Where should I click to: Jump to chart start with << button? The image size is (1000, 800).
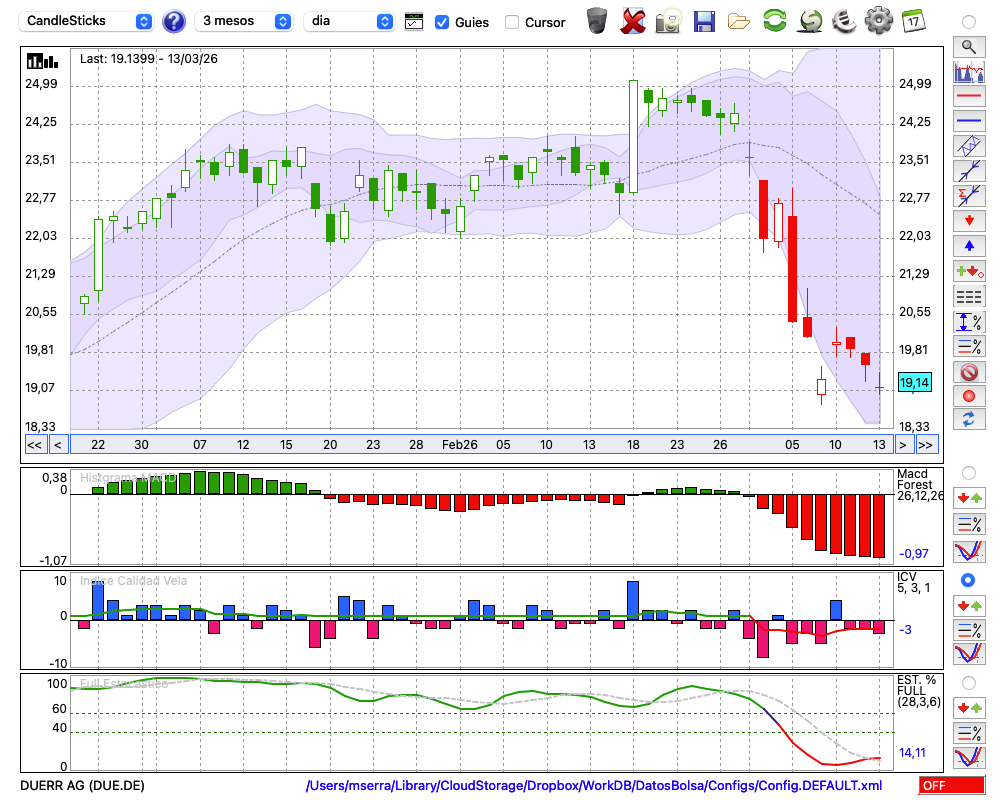tap(34, 445)
